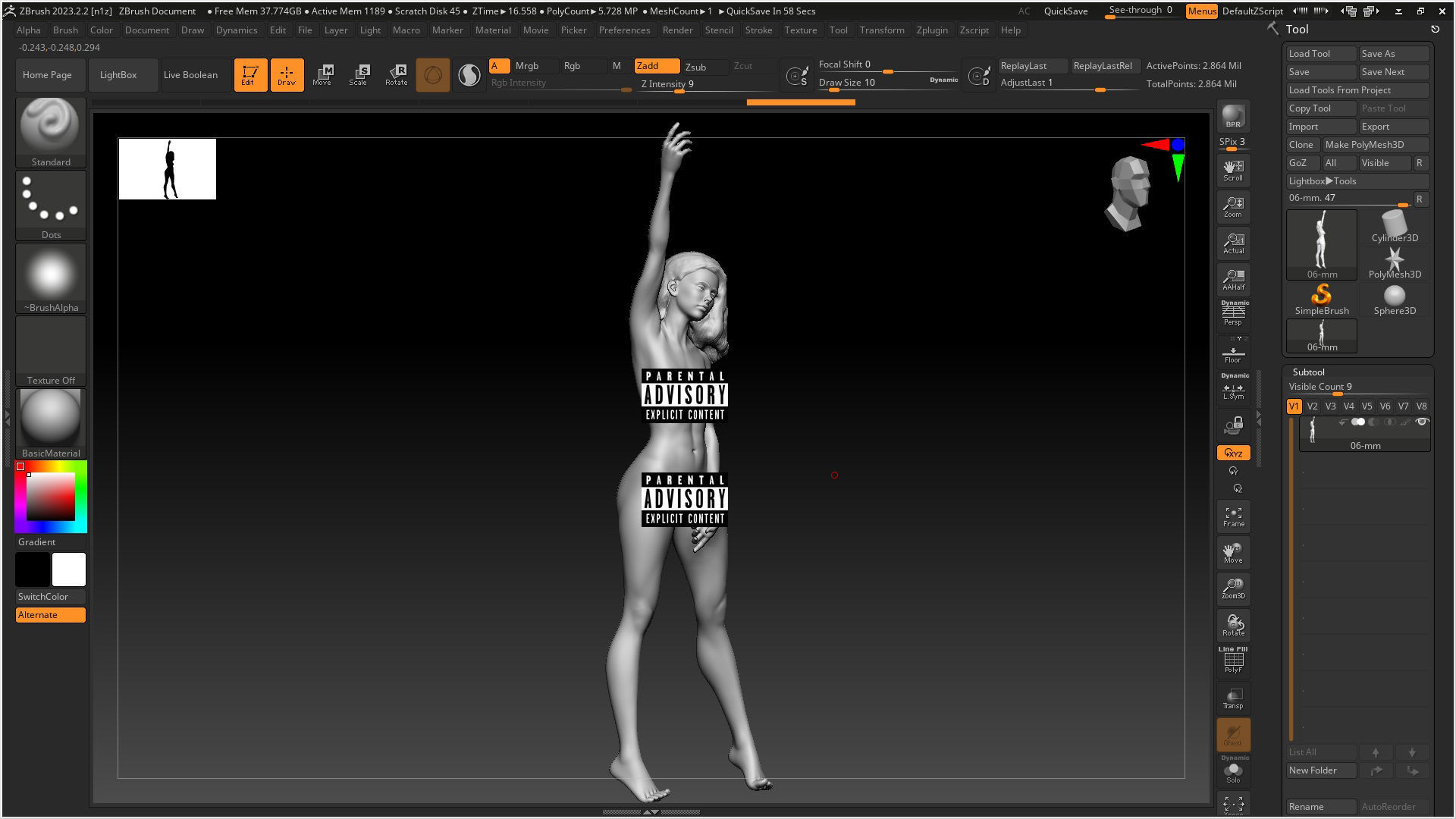Open the BasicMaterial material selector
This screenshot has width=1456, height=819.
51,424
